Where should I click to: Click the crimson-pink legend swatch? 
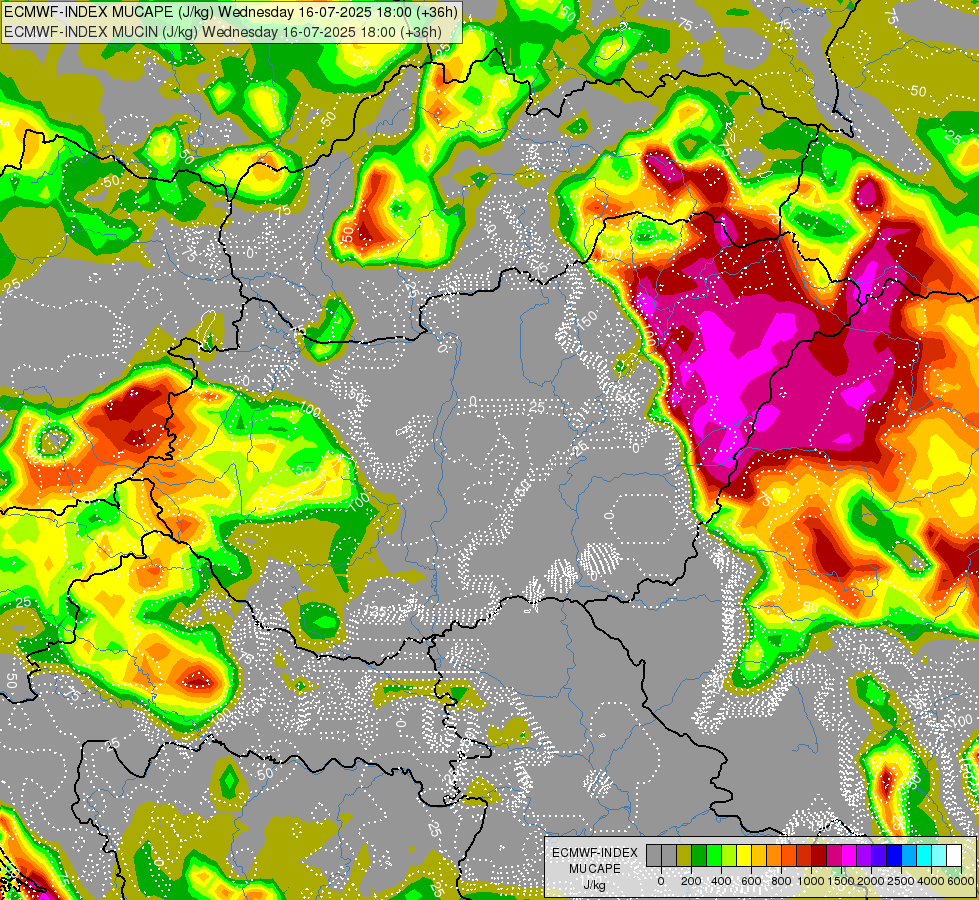[835, 855]
